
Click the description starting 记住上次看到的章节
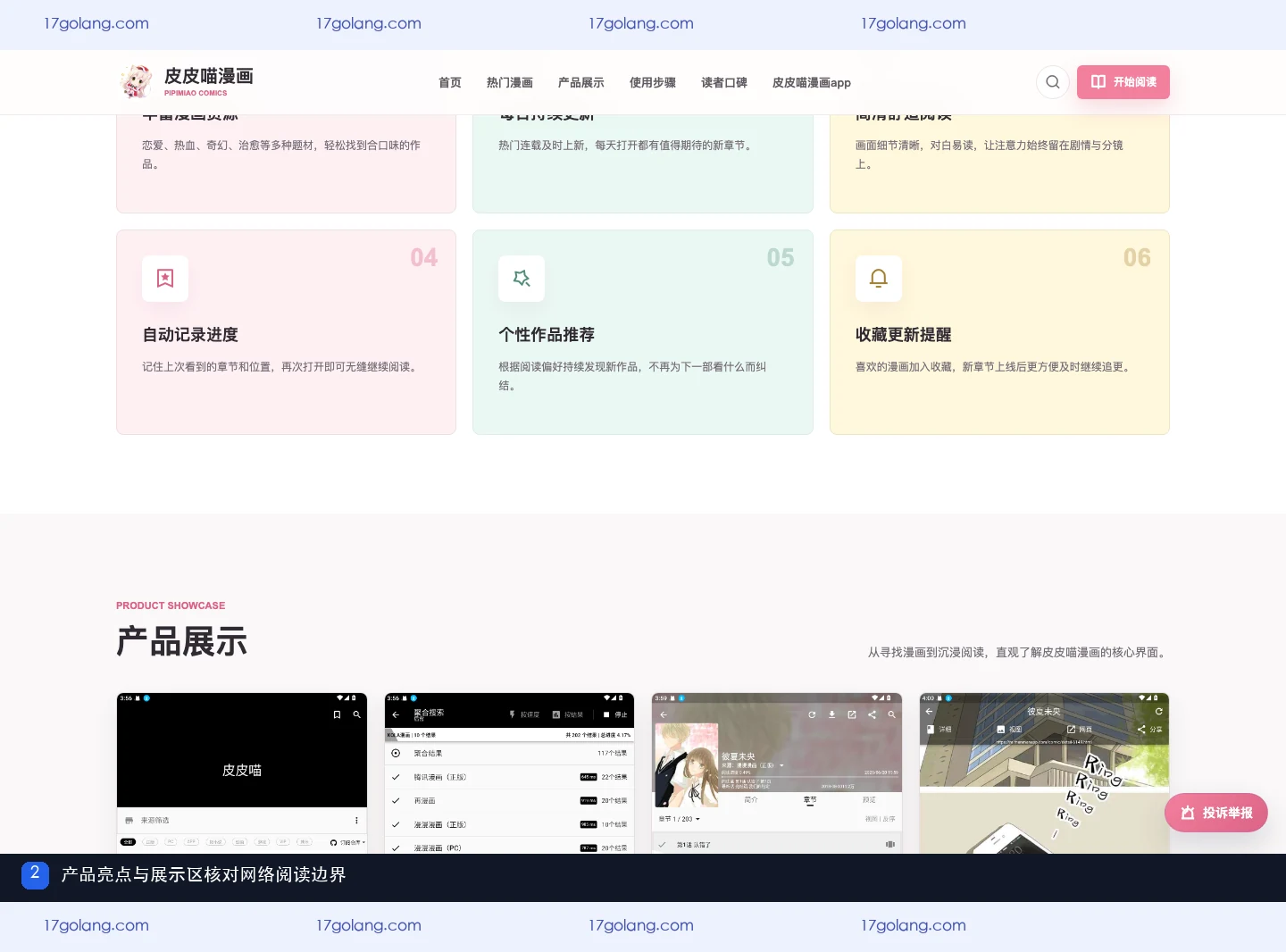pos(281,367)
